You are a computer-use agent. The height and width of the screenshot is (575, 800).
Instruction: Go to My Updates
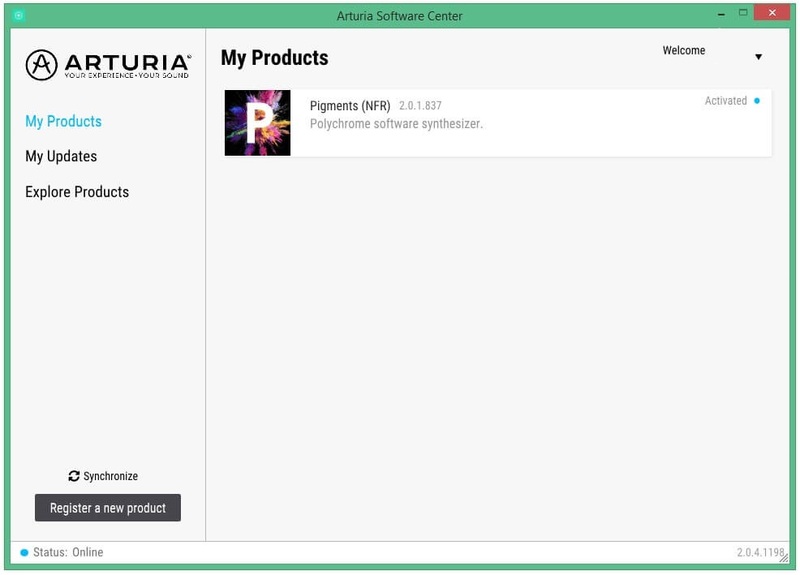coord(61,156)
